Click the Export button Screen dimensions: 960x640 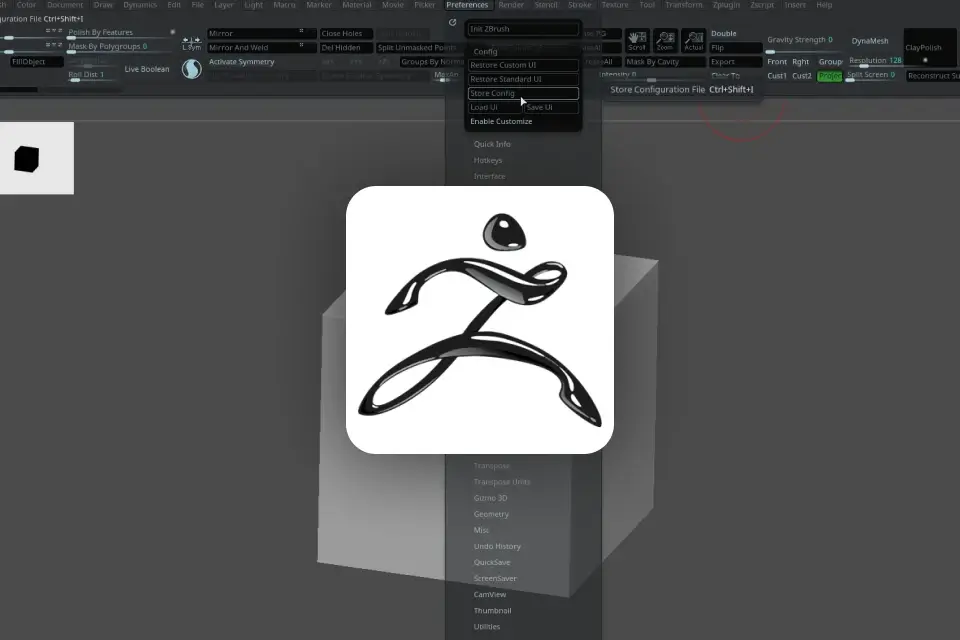click(735, 62)
